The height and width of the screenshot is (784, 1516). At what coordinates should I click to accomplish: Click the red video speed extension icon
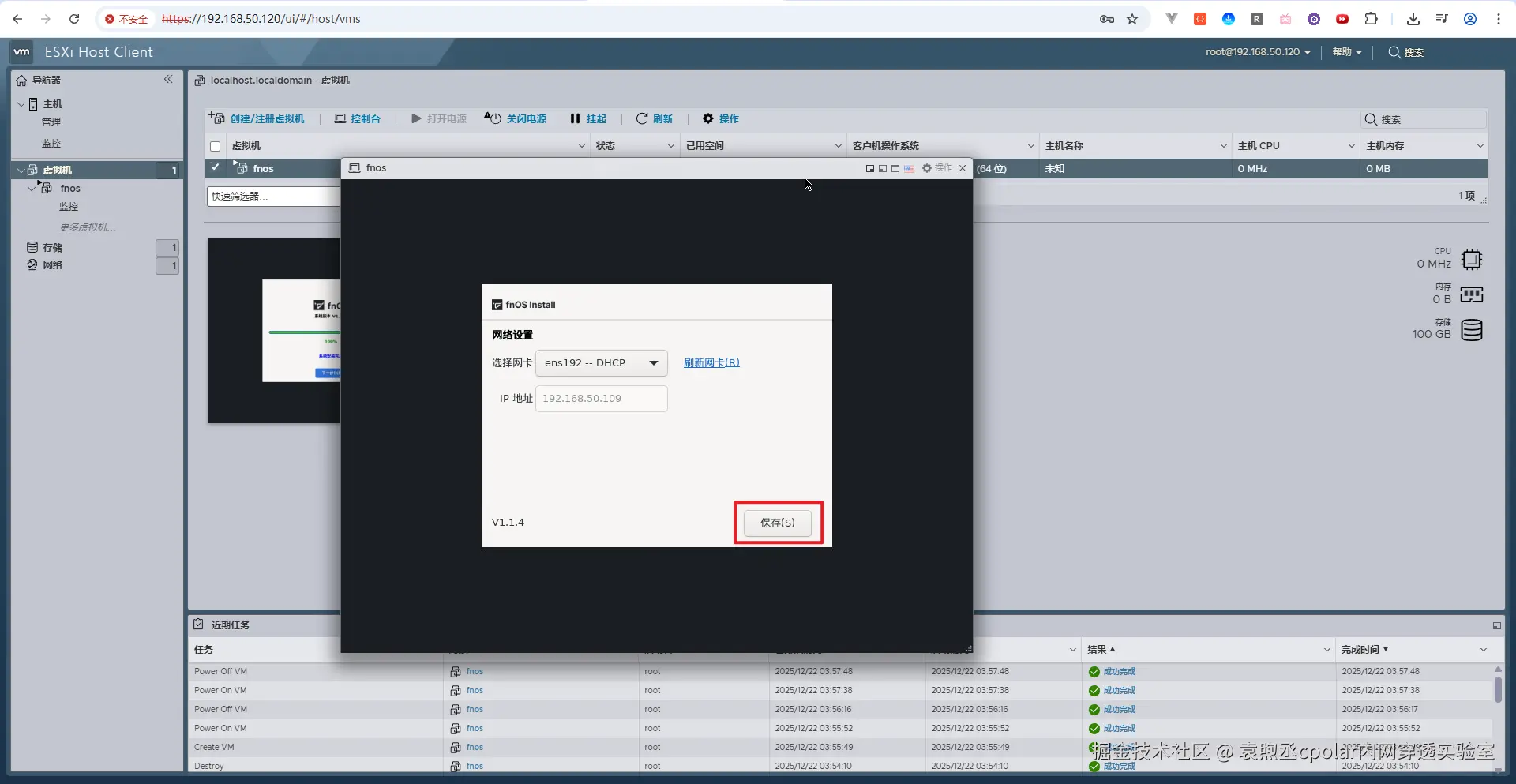click(x=1342, y=19)
